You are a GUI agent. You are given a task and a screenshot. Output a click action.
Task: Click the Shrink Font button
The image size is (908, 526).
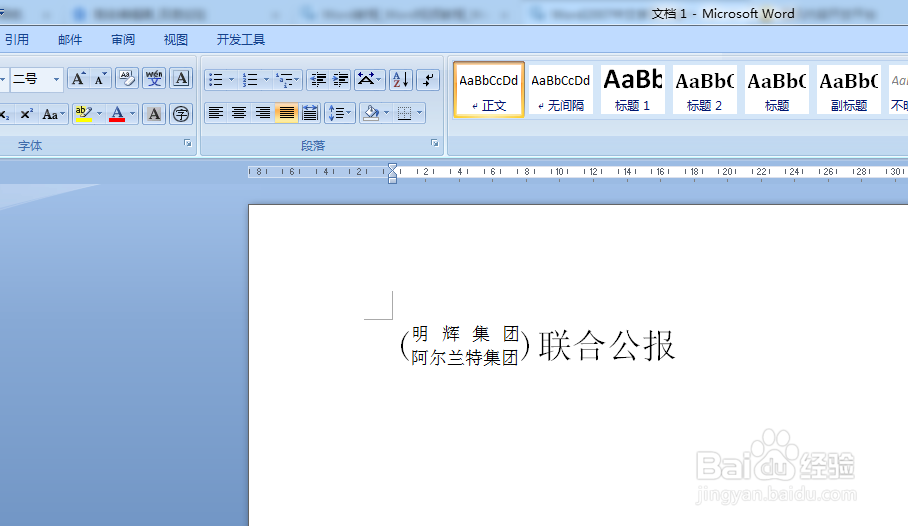pyautogui.click(x=100, y=79)
